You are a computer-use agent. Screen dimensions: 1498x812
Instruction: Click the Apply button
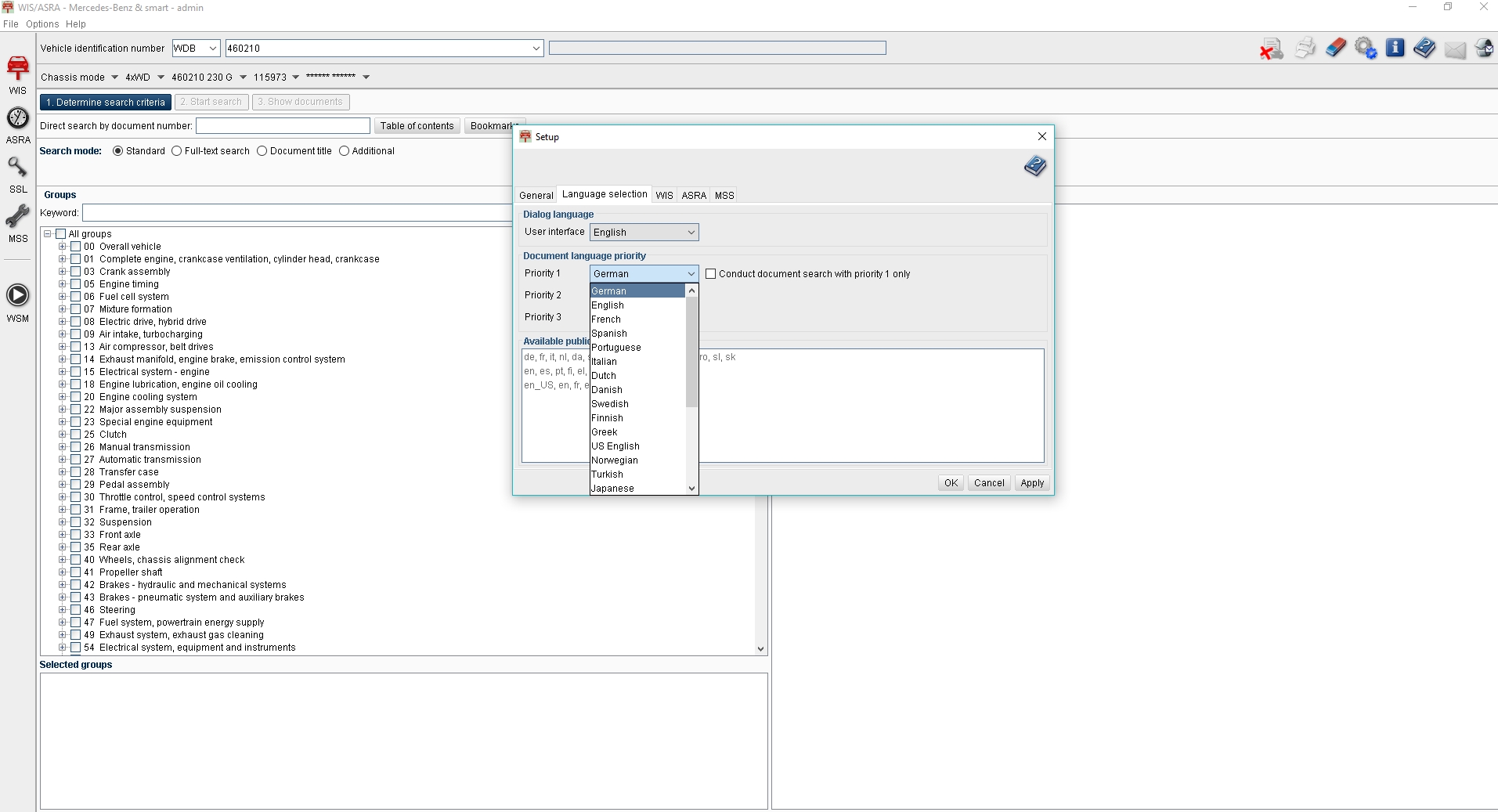[x=1032, y=483]
